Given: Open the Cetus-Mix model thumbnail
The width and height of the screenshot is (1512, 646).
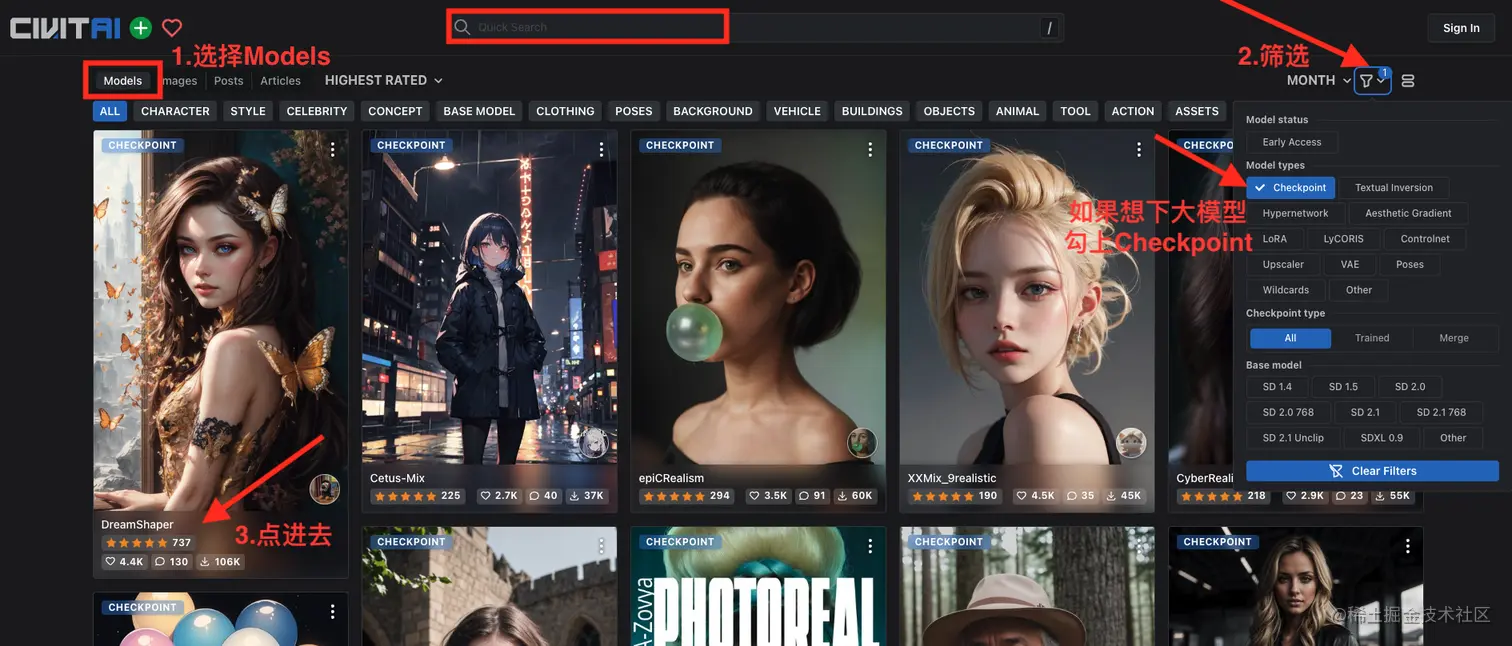Looking at the screenshot, I should point(489,297).
